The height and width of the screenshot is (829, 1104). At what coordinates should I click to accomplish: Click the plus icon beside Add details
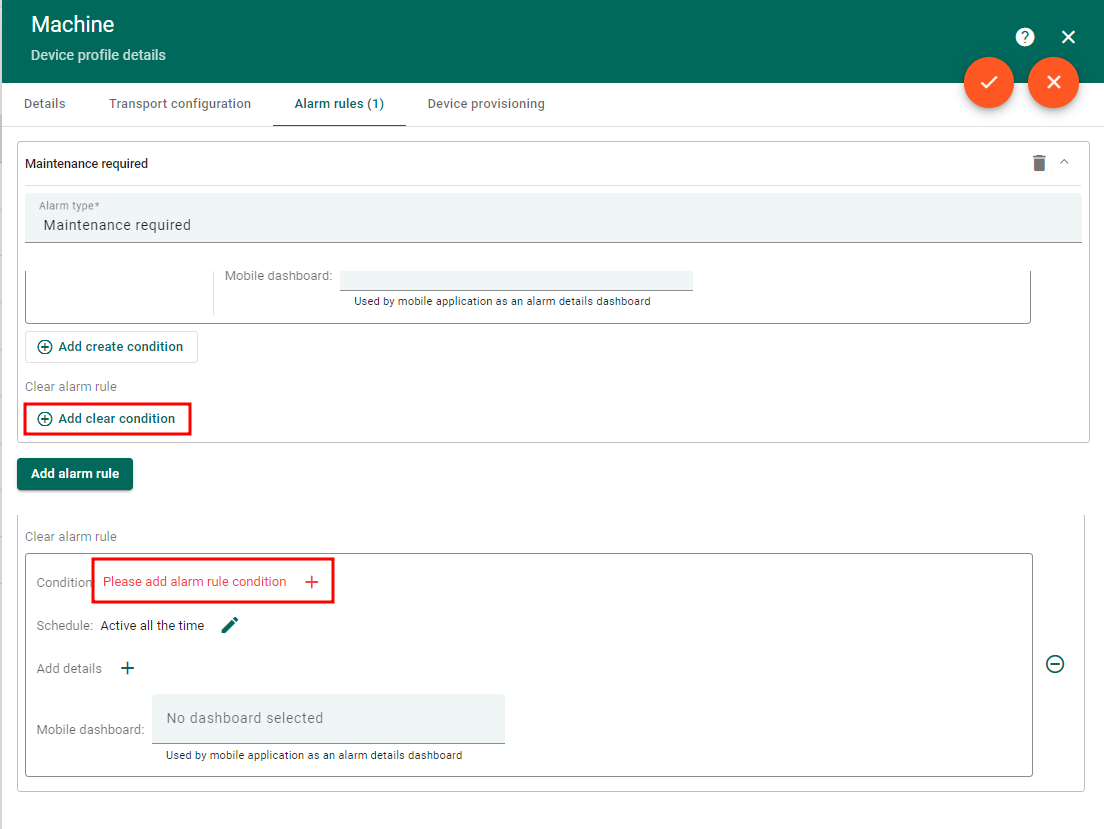point(127,668)
